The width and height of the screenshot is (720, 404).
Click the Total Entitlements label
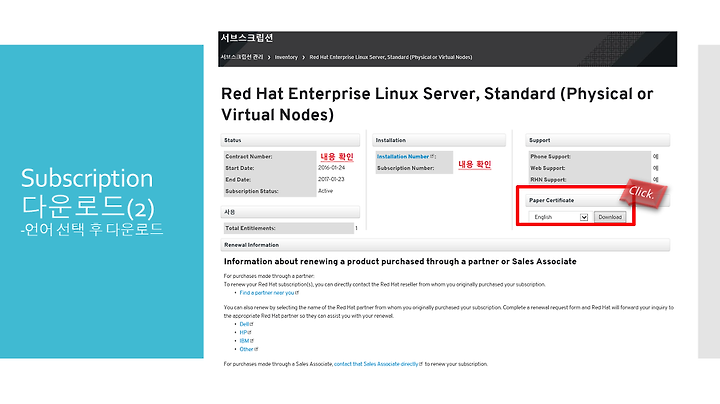(250, 228)
